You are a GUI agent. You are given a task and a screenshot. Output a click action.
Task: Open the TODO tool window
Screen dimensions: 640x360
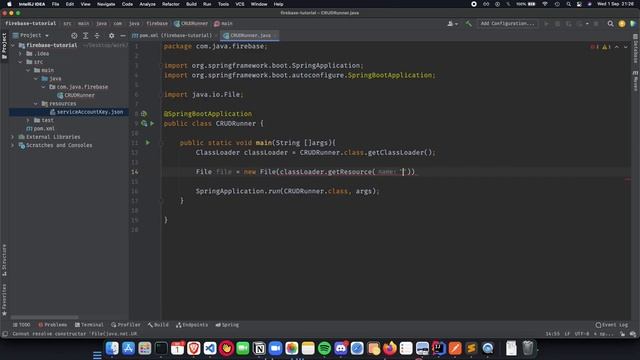click(x=22, y=325)
